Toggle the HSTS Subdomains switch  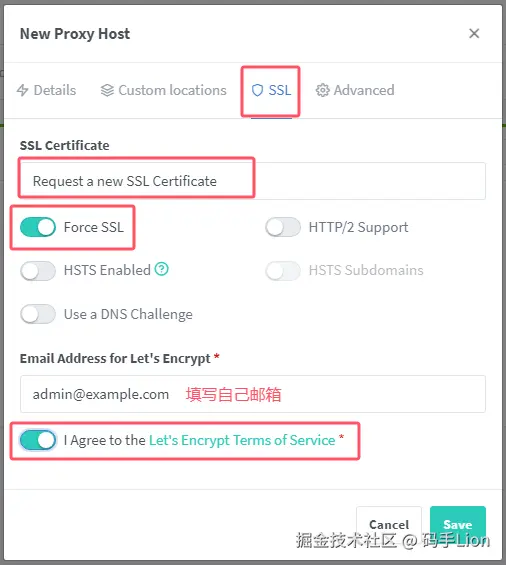pos(283,271)
